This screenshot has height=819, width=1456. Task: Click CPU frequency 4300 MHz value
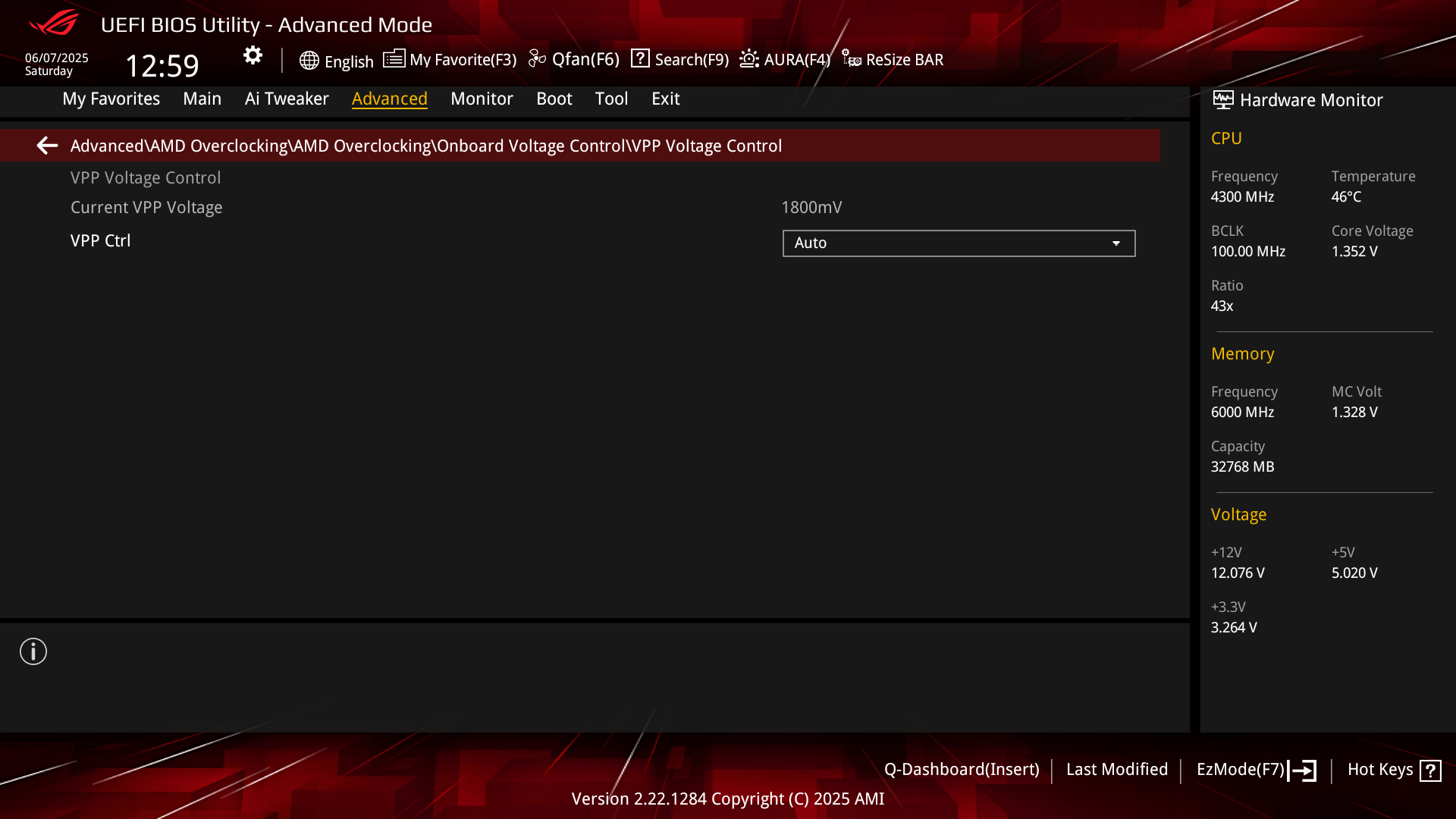click(x=1242, y=197)
